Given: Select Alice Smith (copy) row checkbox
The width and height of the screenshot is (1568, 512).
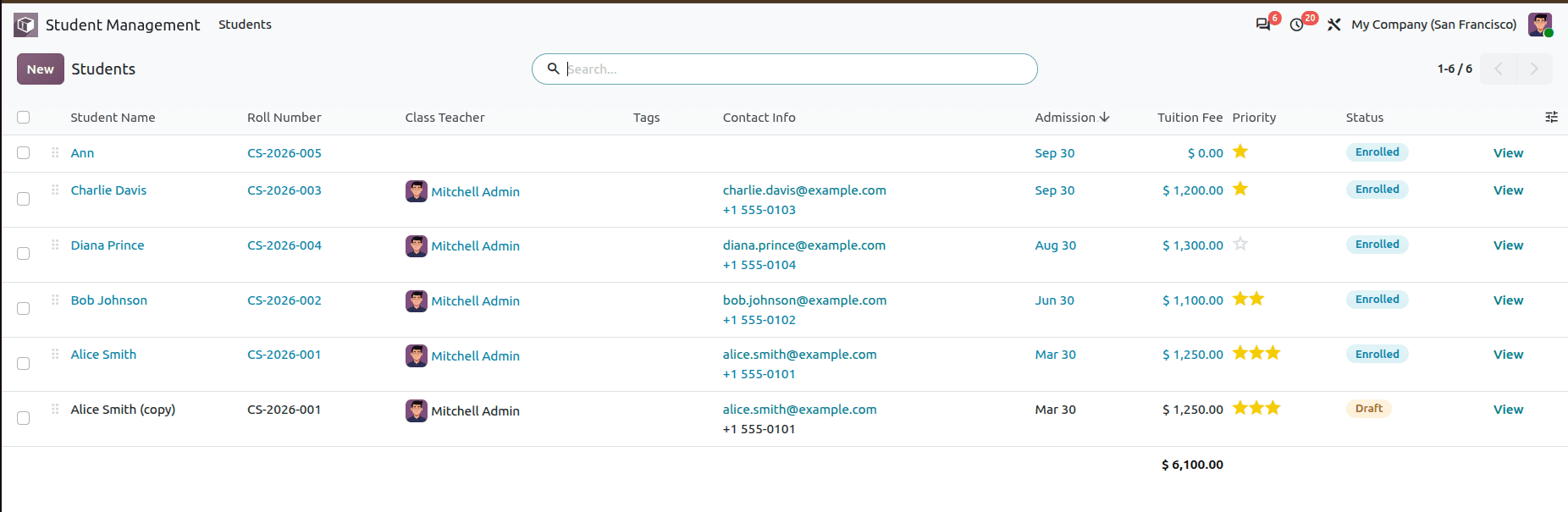Looking at the screenshot, I should pos(24,418).
